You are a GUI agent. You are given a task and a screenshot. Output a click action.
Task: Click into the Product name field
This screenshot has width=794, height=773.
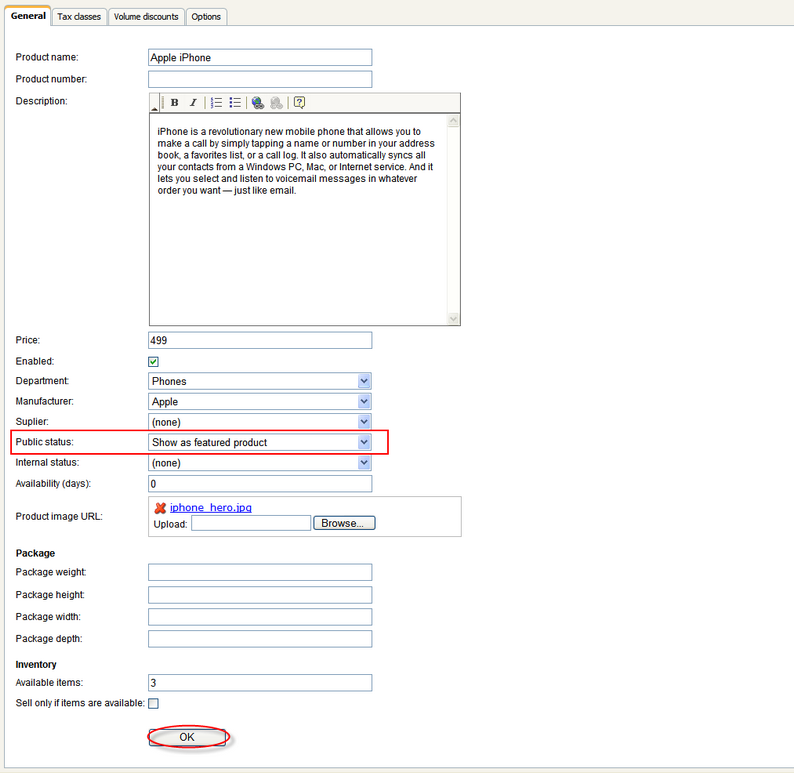coord(260,57)
